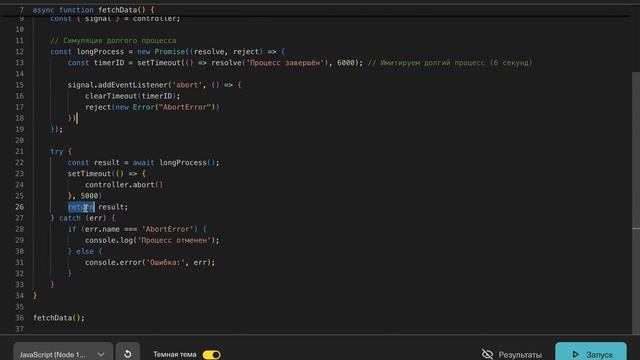640x360 pixels.
Task: Click 'catch (err)' on line 27
Action: pos(83,218)
